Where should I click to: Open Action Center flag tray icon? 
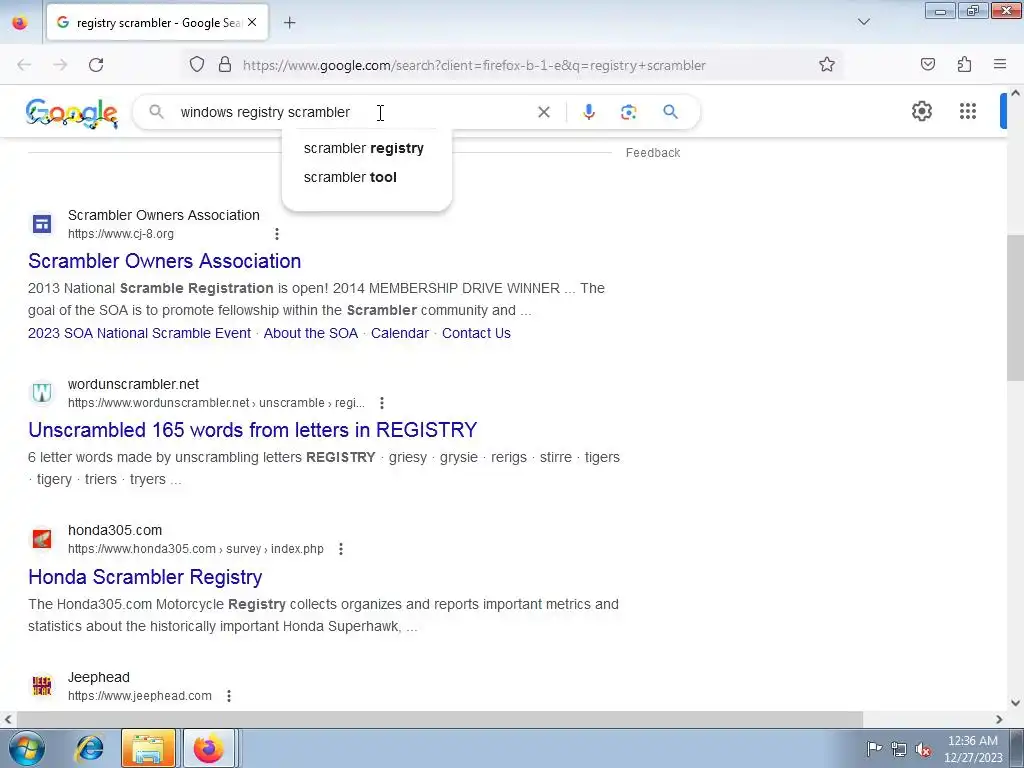(x=874, y=748)
